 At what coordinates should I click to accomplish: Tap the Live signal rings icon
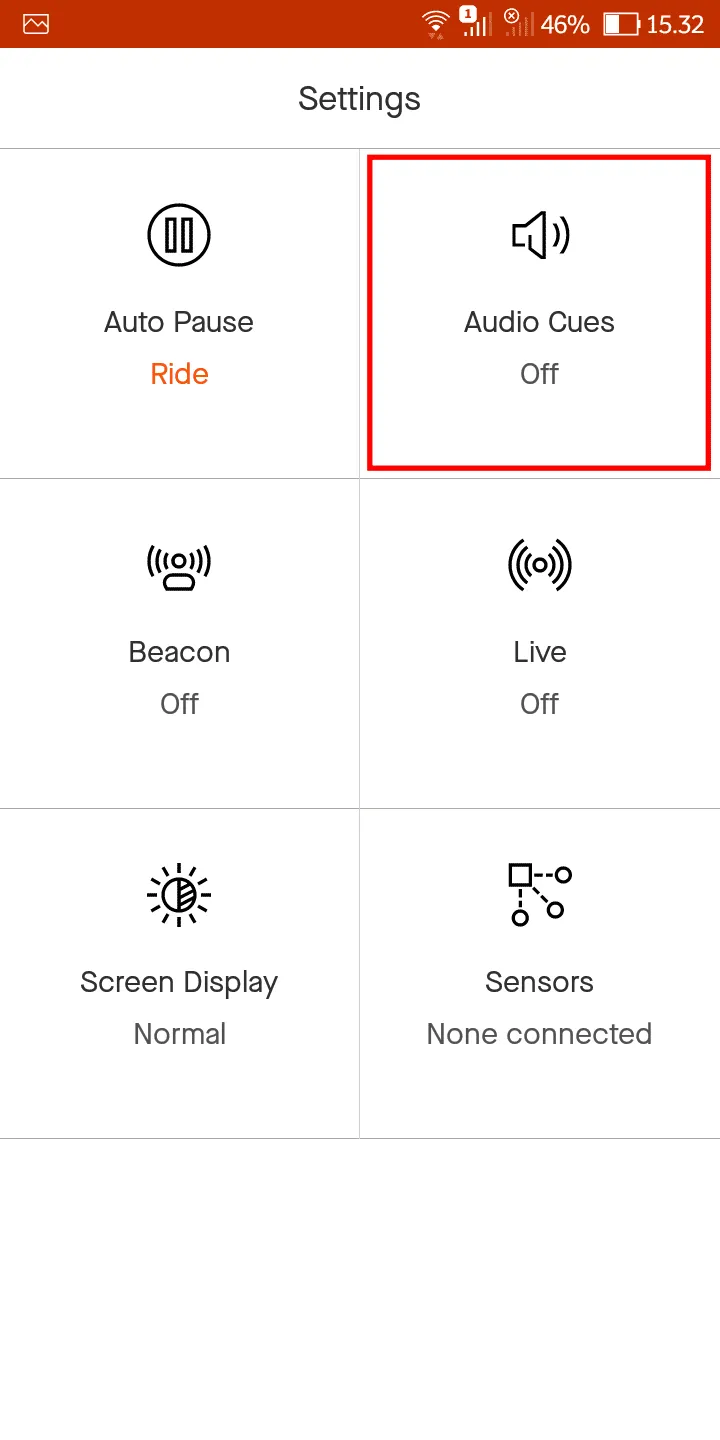[x=540, y=565]
